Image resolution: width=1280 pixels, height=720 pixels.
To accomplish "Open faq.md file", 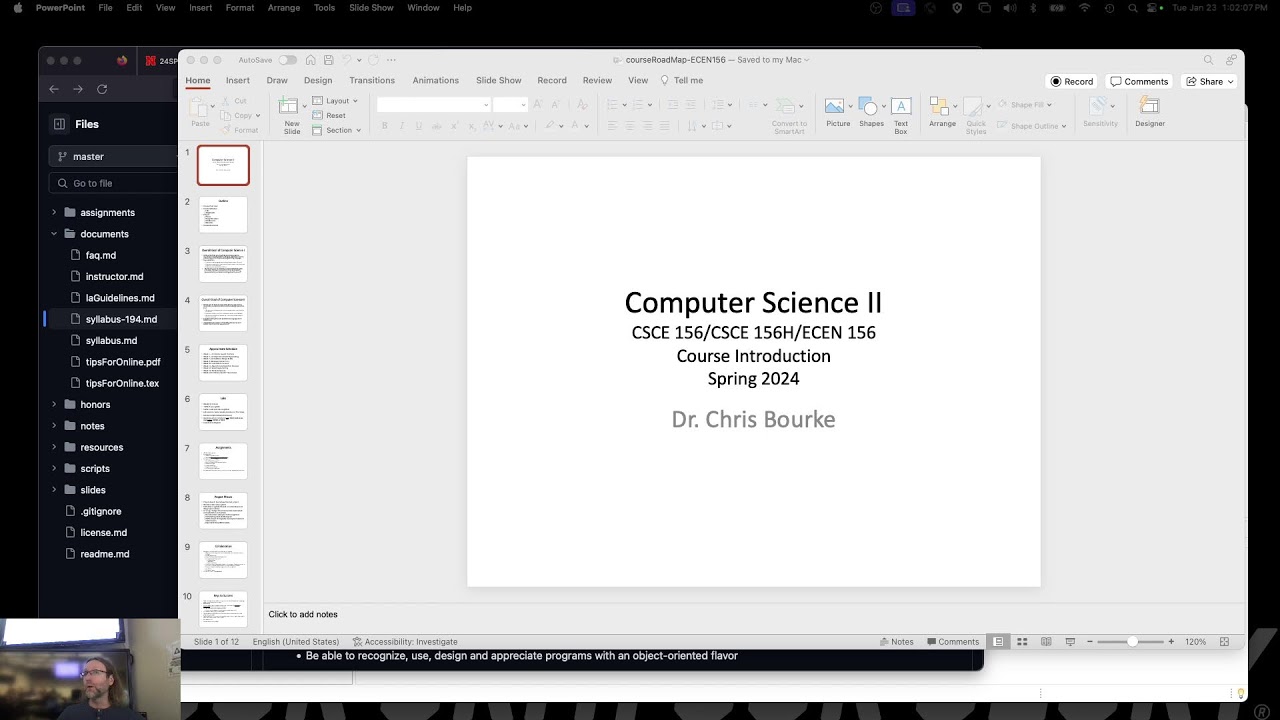I will tap(100, 255).
